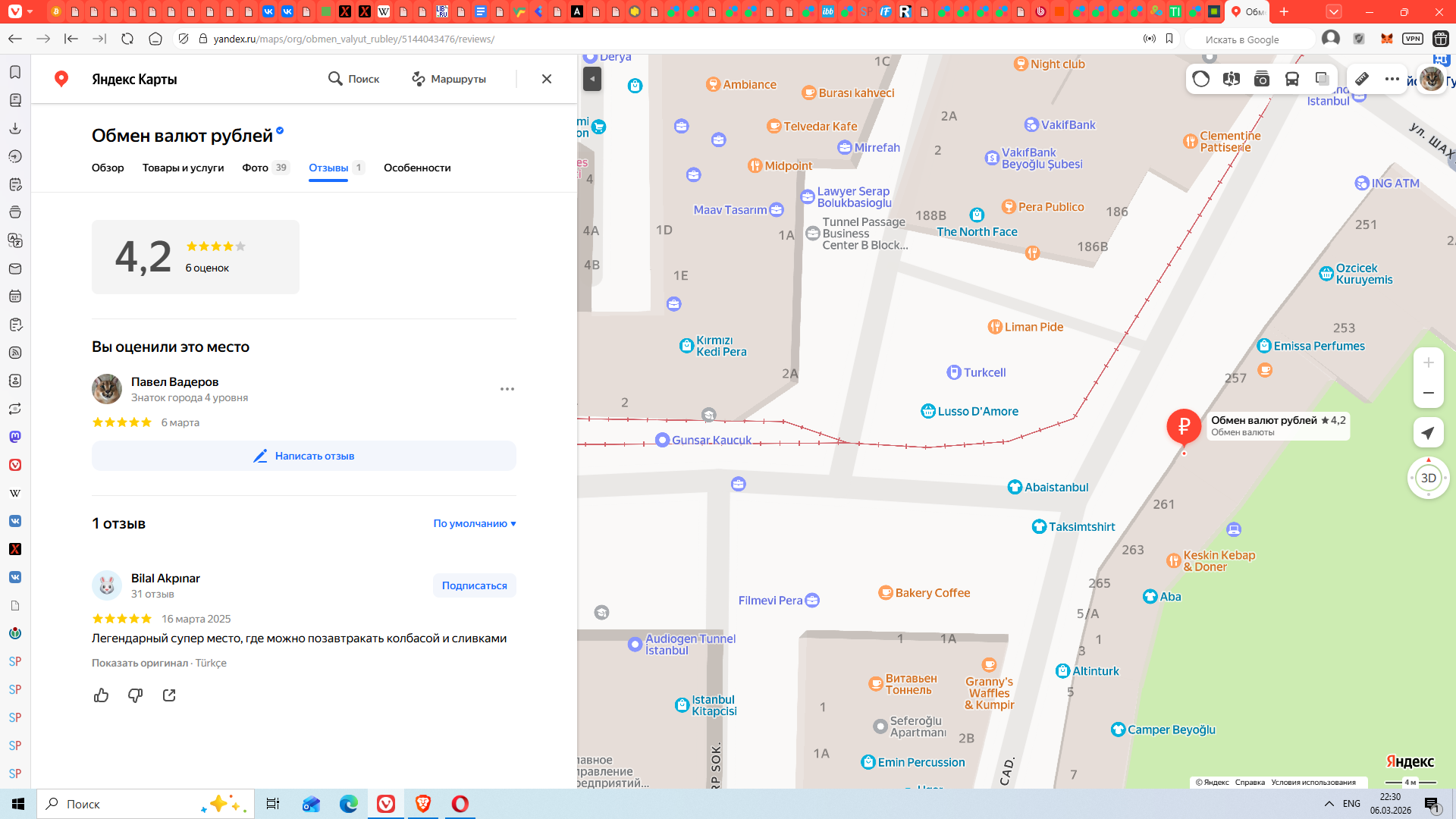Share Bilal Akpınar's review
The image size is (1456, 819).
pos(169,695)
